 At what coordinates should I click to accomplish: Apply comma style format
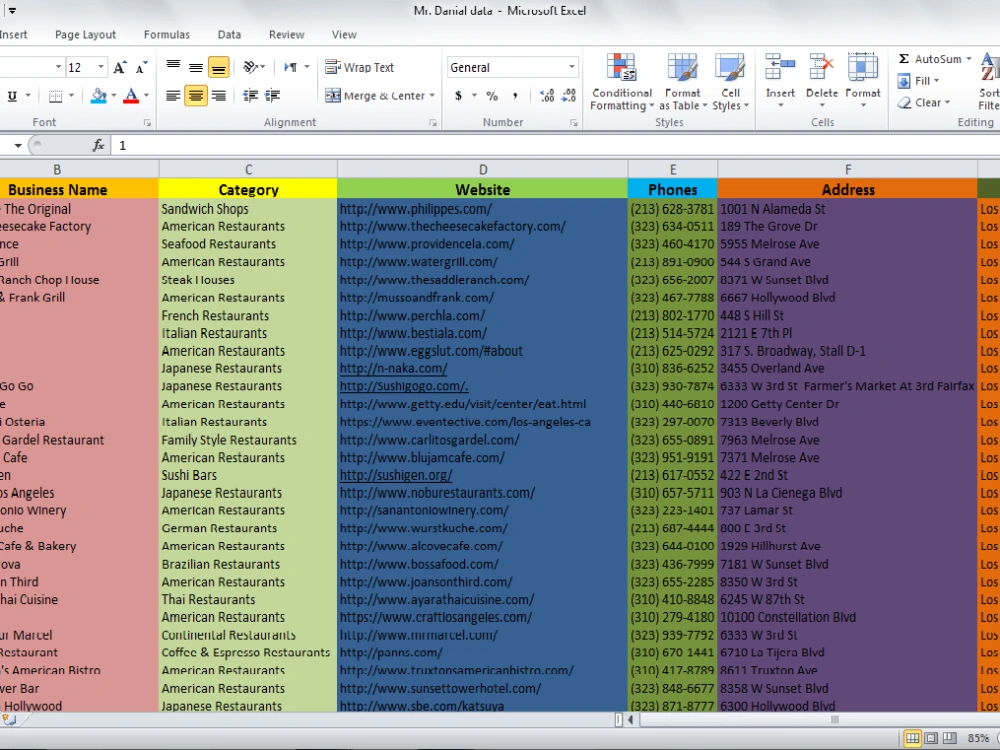514,96
